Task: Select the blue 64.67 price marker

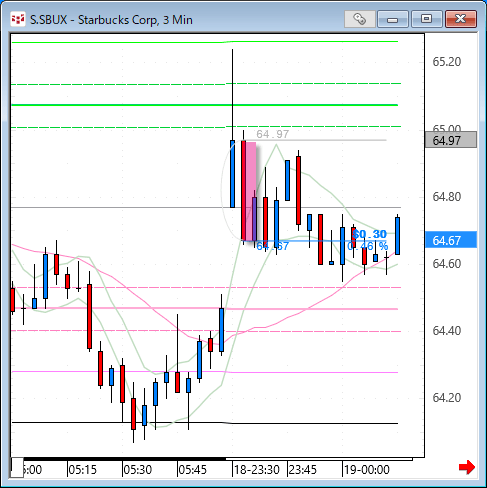Action: pos(451,240)
